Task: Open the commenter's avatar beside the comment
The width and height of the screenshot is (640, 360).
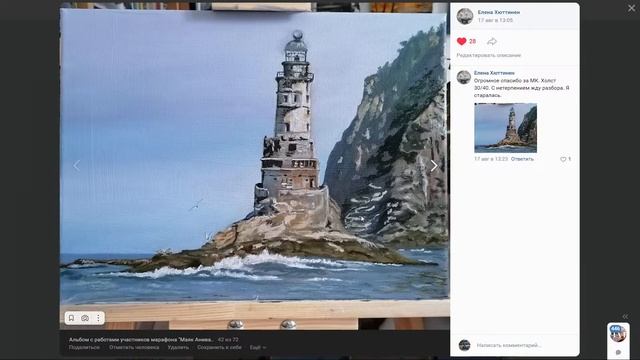Action: (464, 77)
